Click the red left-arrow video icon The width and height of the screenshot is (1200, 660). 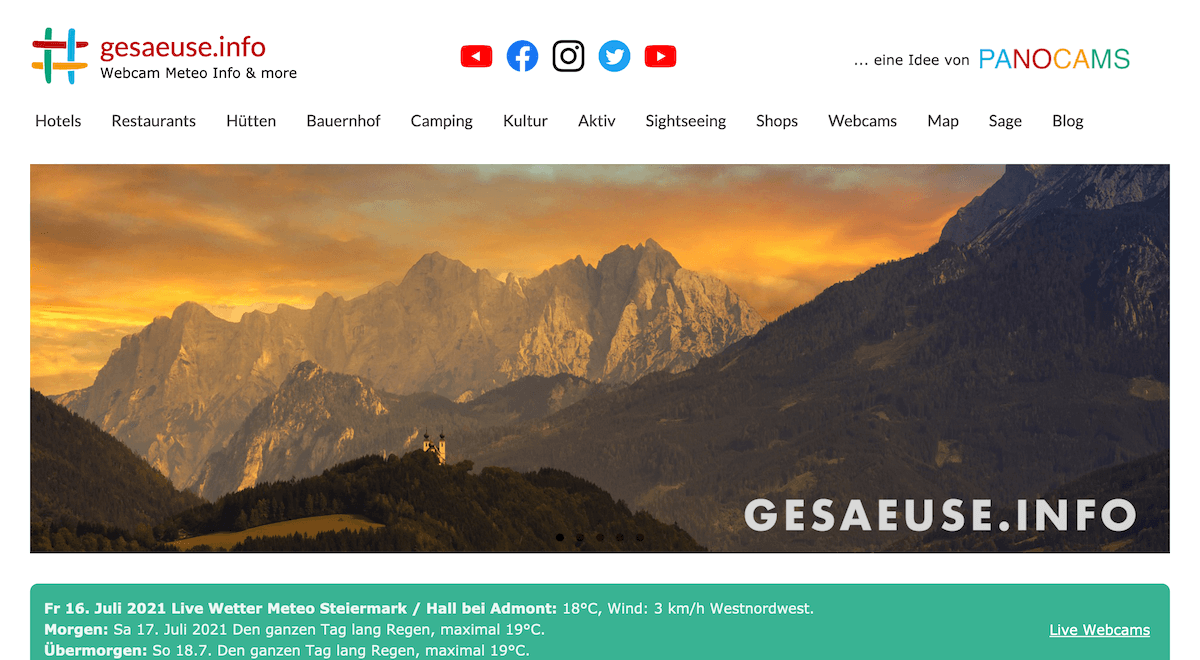pos(476,57)
